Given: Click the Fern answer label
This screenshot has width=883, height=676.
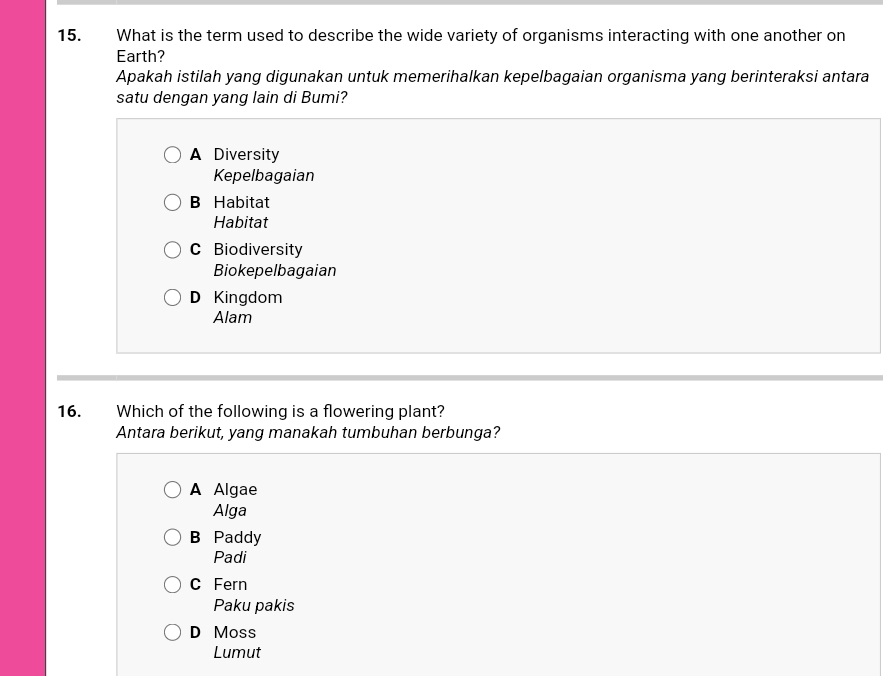Looking at the screenshot, I should (230, 585).
